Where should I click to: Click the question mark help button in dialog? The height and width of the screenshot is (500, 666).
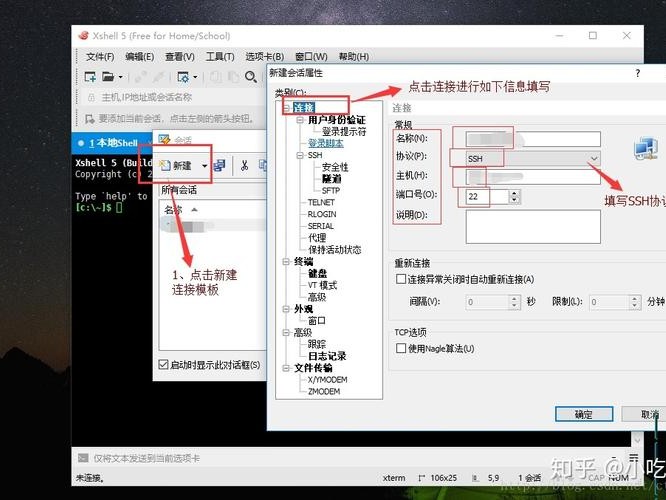coord(638,73)
